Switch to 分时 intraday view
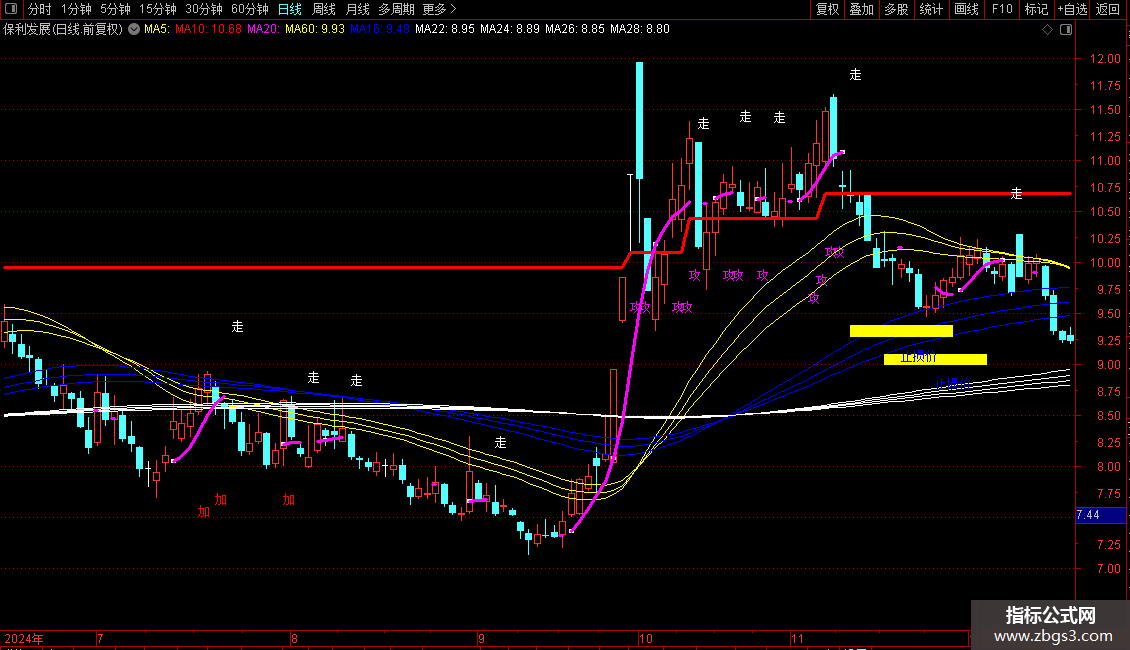 (x=40, y=9)
